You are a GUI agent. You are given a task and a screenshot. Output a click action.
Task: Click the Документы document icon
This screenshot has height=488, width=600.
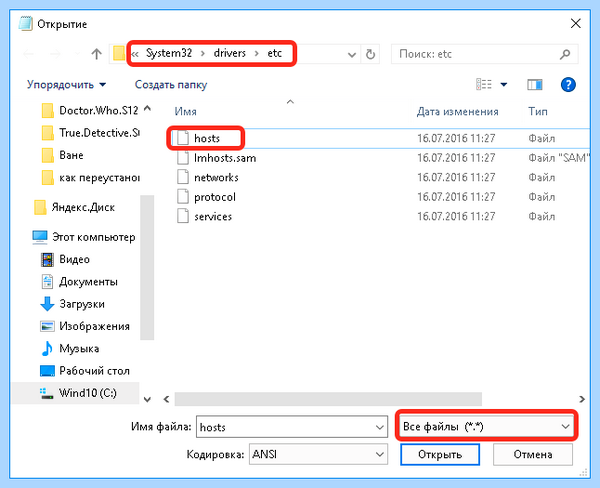pyautogui.click(x=47, y=282)
